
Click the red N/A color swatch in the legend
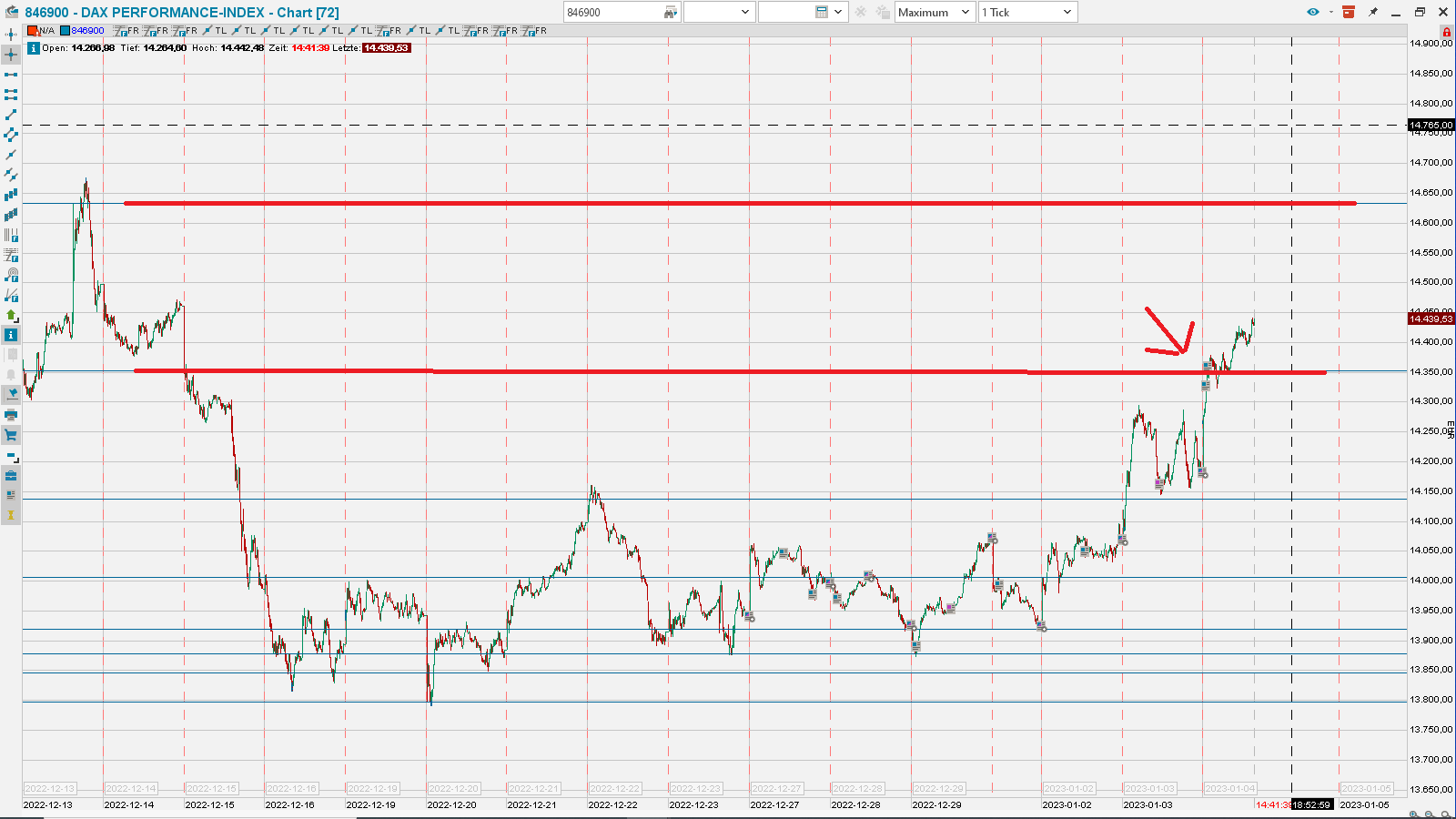[x=34, y=30]
